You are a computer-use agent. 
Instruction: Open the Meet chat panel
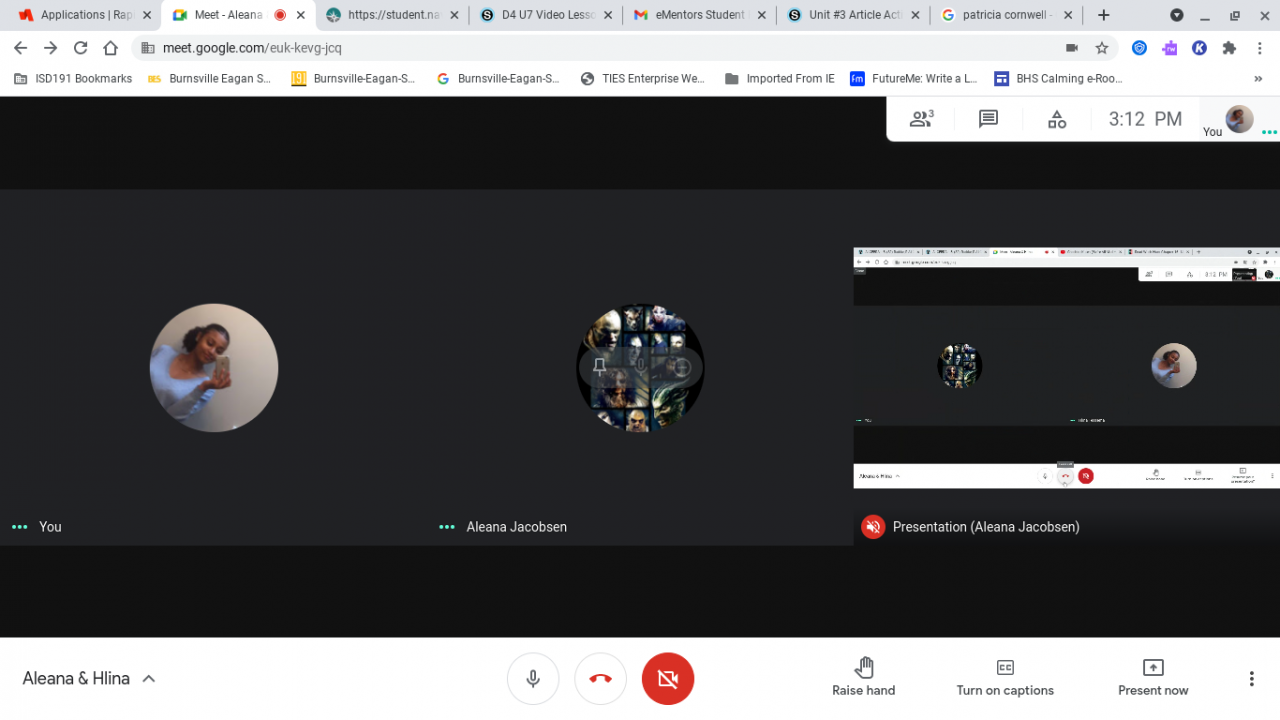click(988, 119)
